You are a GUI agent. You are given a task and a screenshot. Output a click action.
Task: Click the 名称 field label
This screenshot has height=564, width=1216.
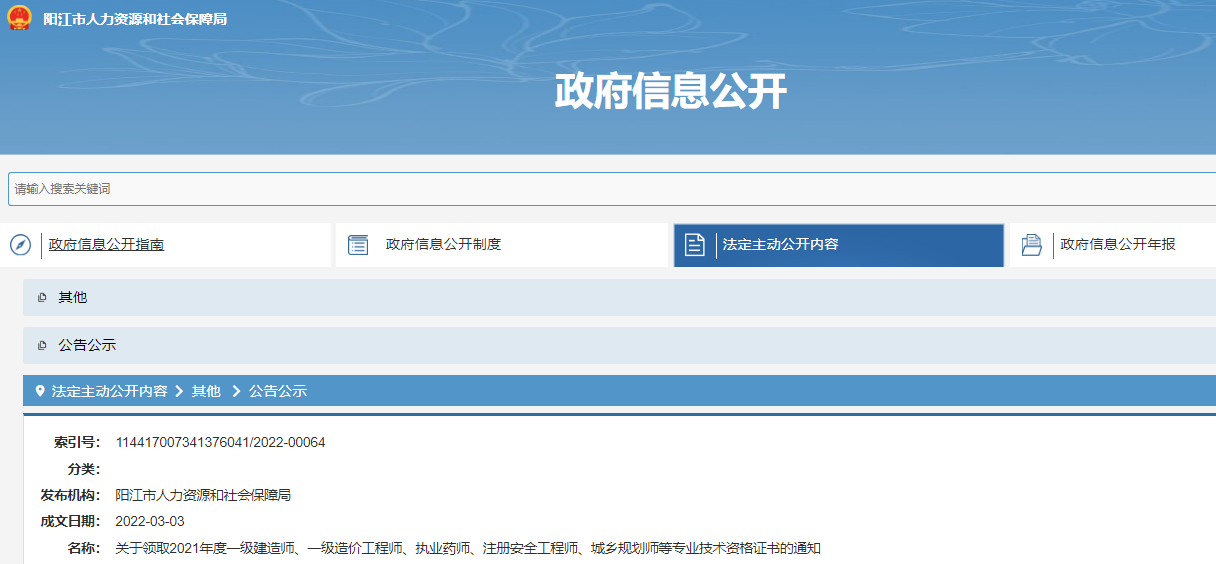pos(84,549)
